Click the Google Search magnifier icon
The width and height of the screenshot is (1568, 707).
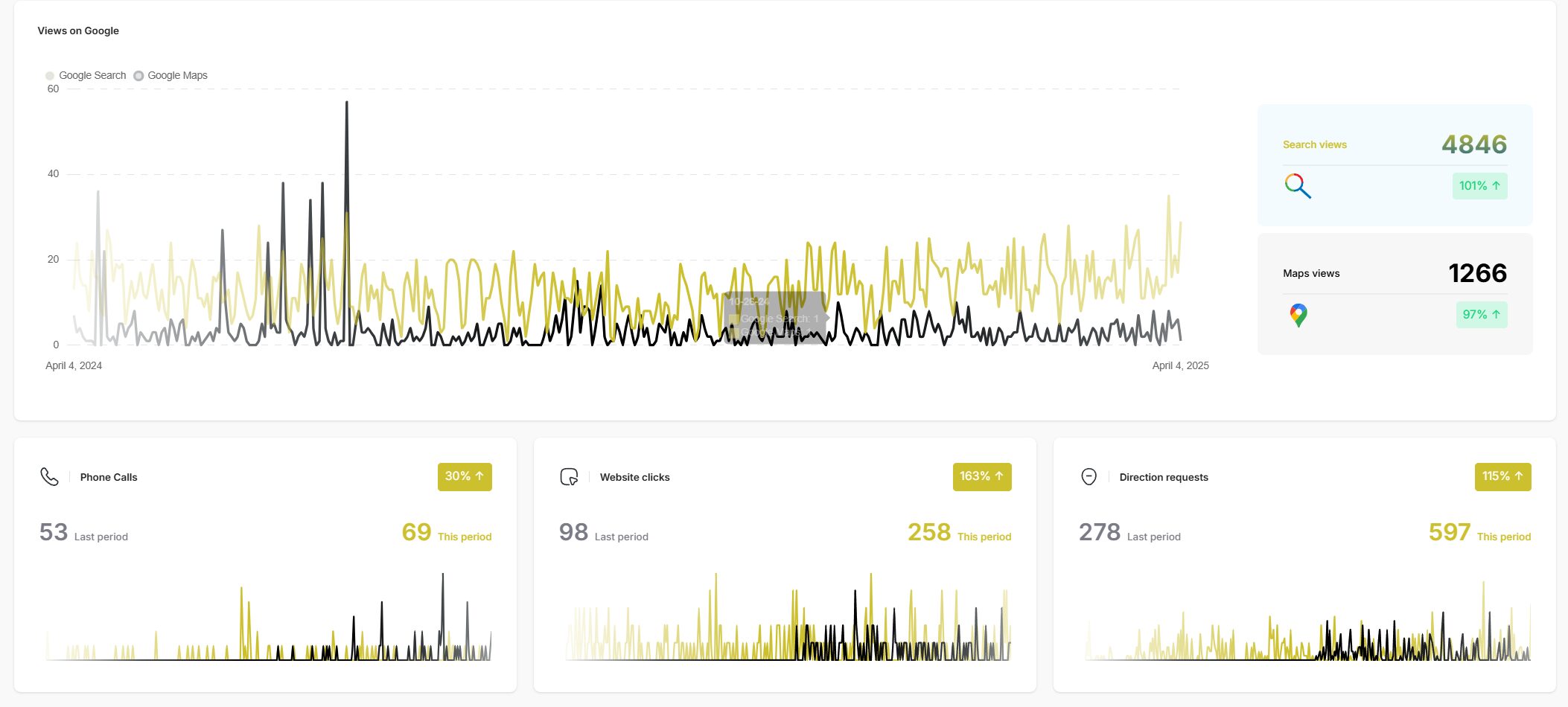[x=1298, y=186]
